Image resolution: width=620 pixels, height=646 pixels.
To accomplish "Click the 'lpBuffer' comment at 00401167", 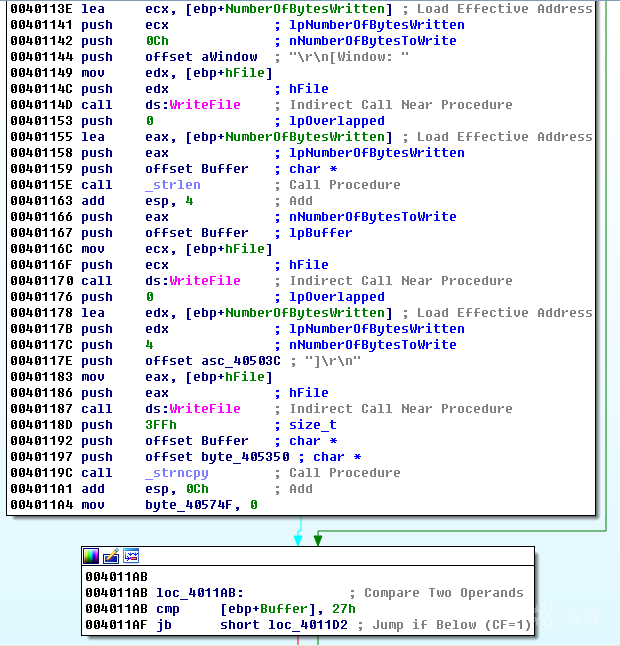I will [321, 233].
